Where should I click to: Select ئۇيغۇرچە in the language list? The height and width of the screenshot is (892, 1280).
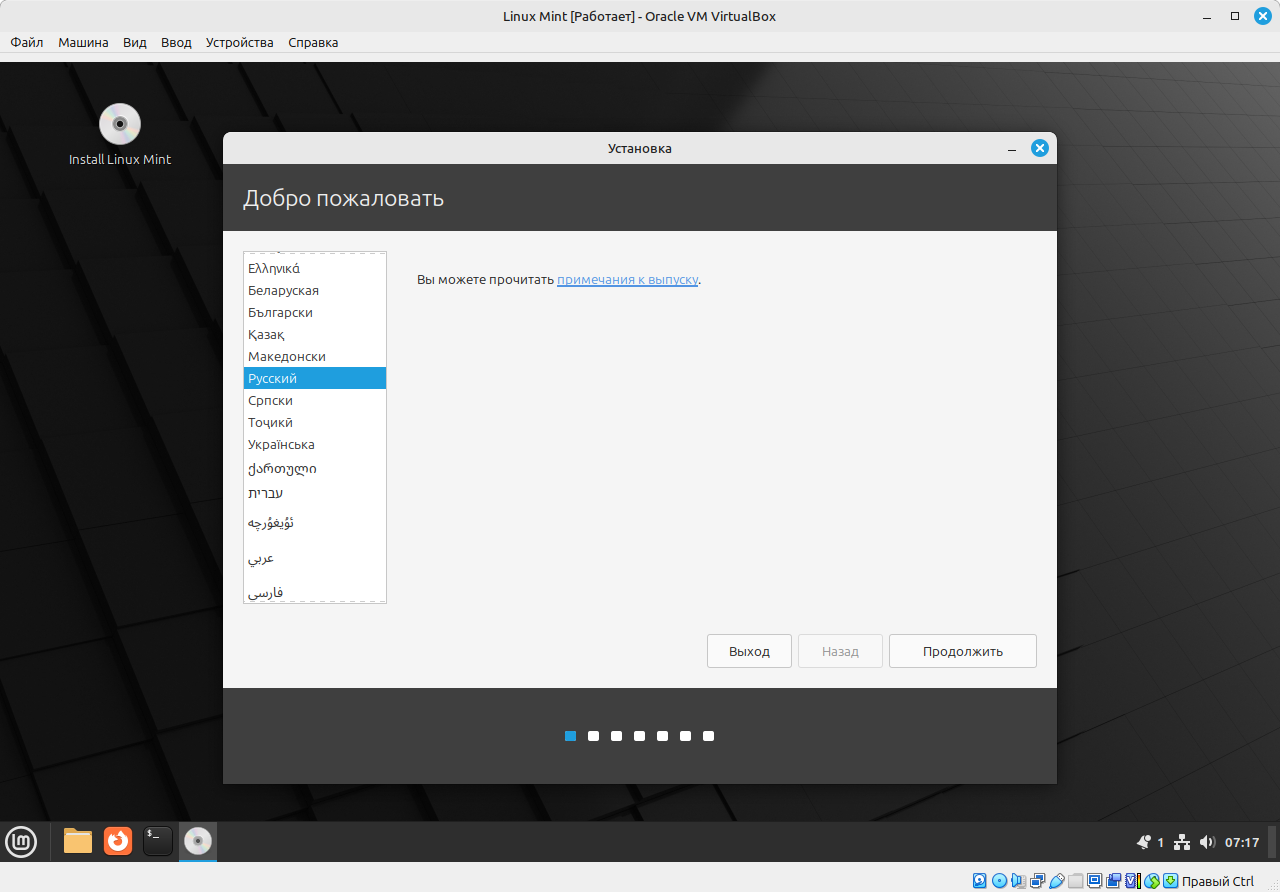tap(315, 523)
